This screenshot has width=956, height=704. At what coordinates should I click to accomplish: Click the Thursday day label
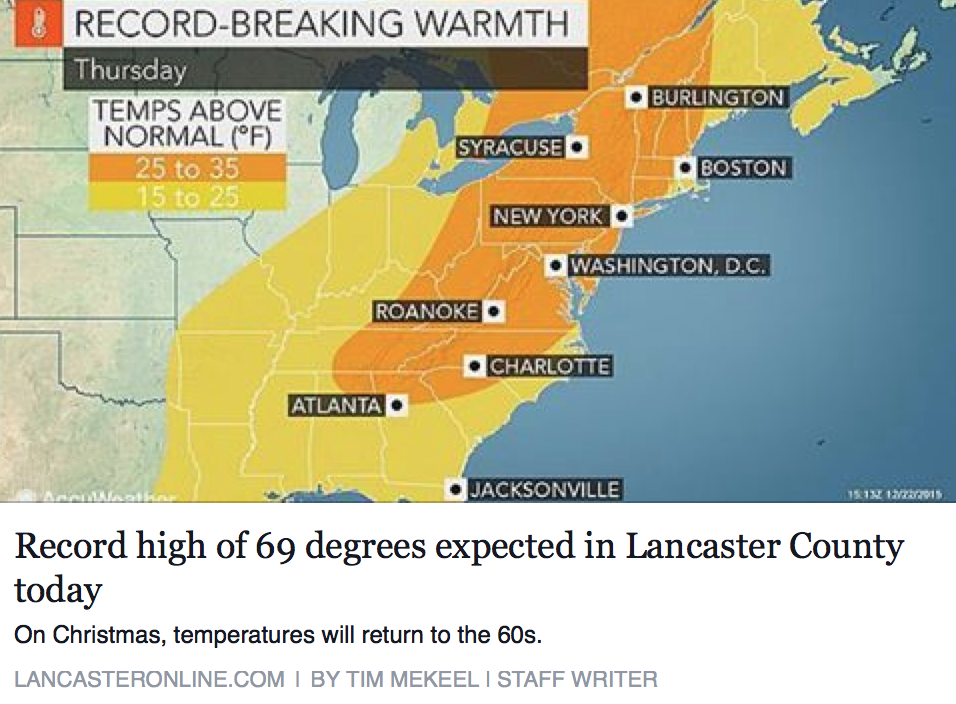pyautogui.click(x=131, y=70)
